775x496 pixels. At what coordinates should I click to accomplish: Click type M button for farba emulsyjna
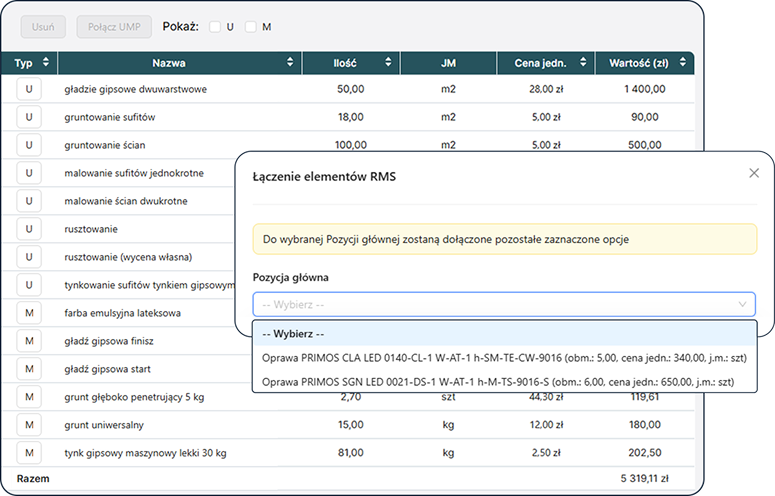pos(28,313)
